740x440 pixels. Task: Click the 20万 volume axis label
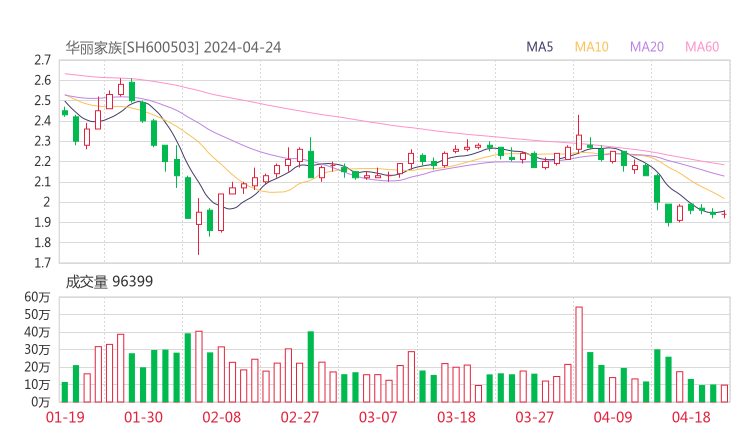(x=37, y=367)
